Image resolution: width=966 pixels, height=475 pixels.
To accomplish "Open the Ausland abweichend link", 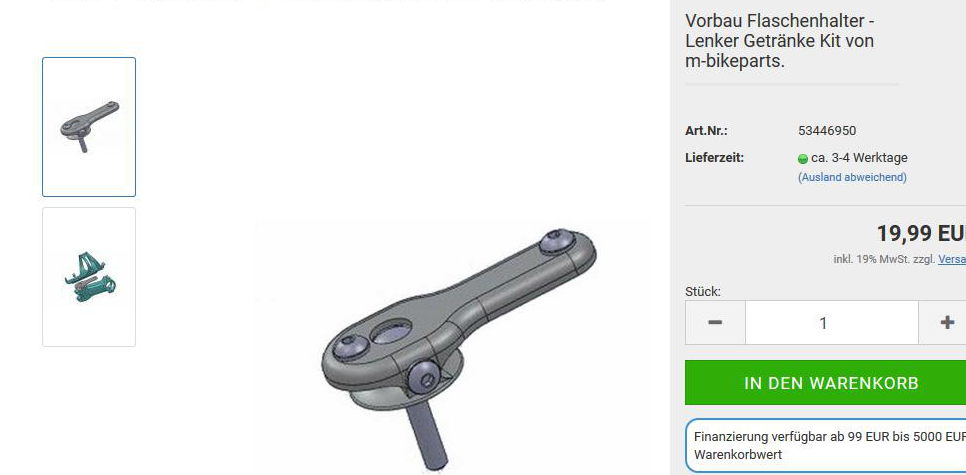I will click(852, 177).
